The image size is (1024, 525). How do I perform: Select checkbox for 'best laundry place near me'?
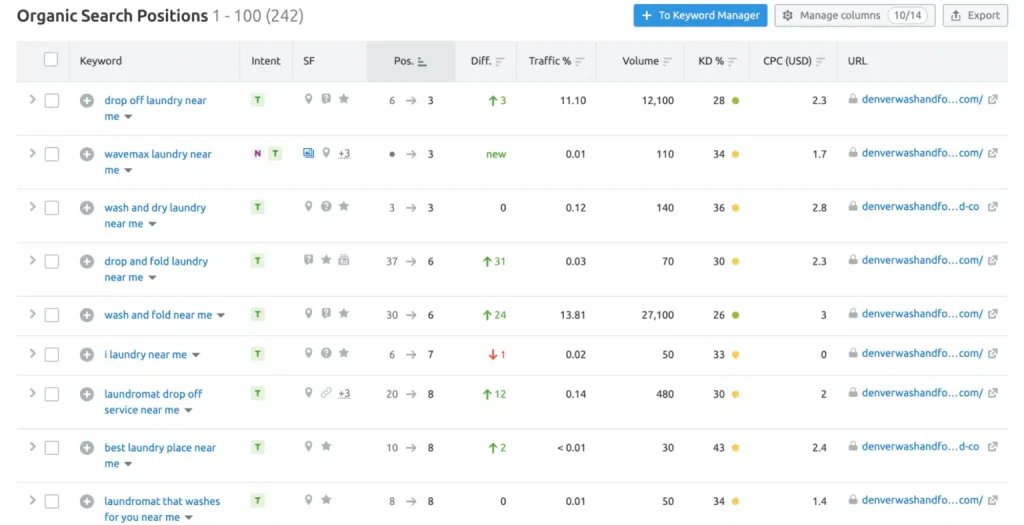[52, 448]
